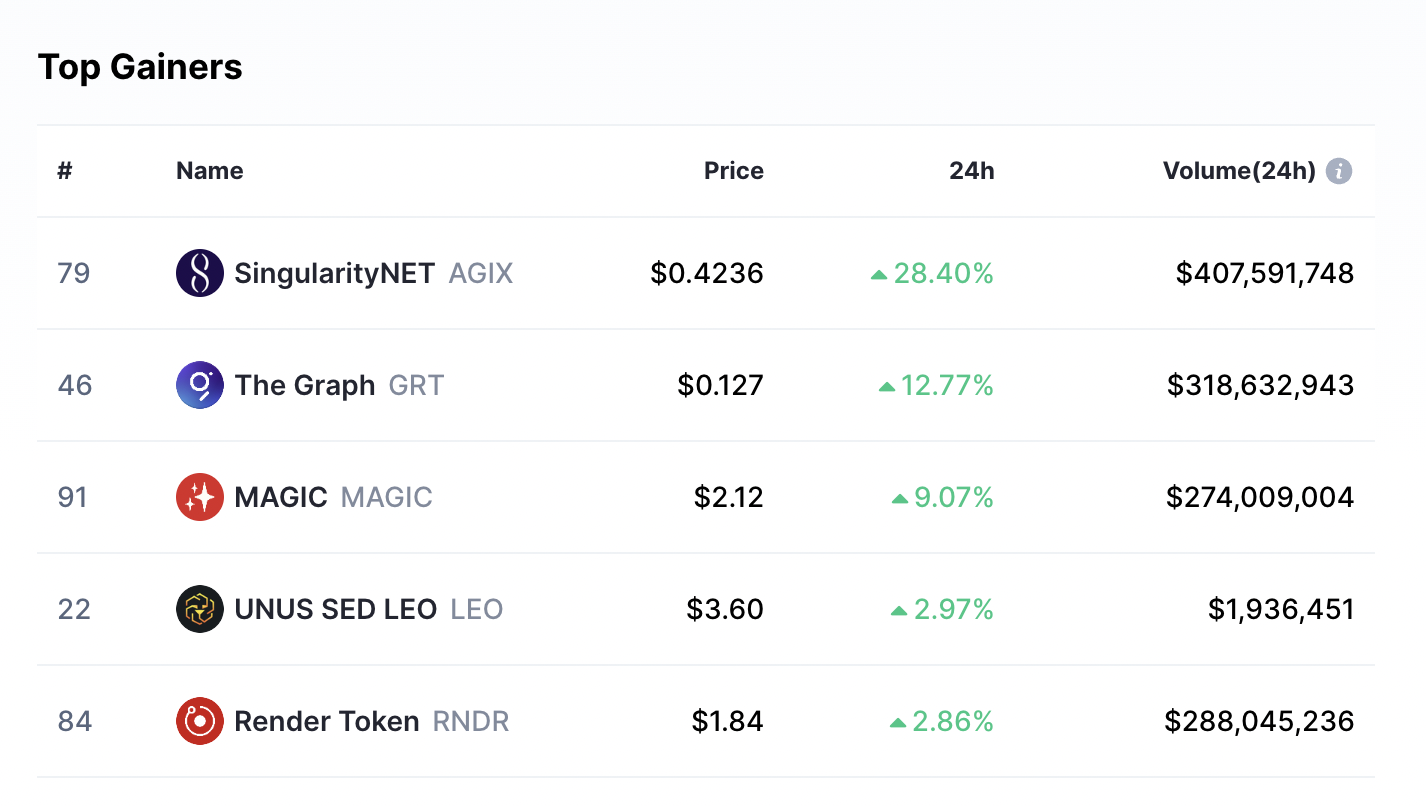The width and height of the screenshot is (1426, 806).
Task: Select the MAGIC token logo
Action: click(x=199, y=497)
